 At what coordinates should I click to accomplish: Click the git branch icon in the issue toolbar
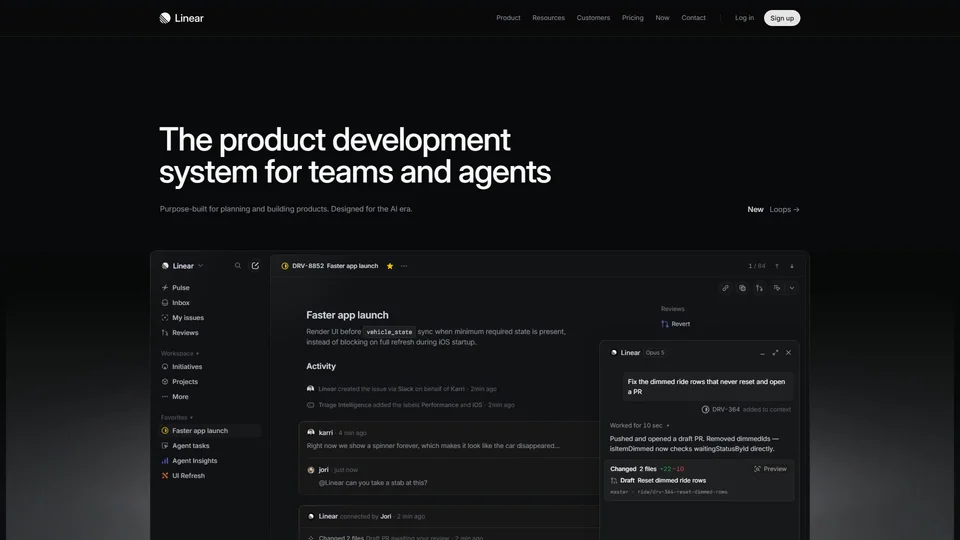coord(759,288)
